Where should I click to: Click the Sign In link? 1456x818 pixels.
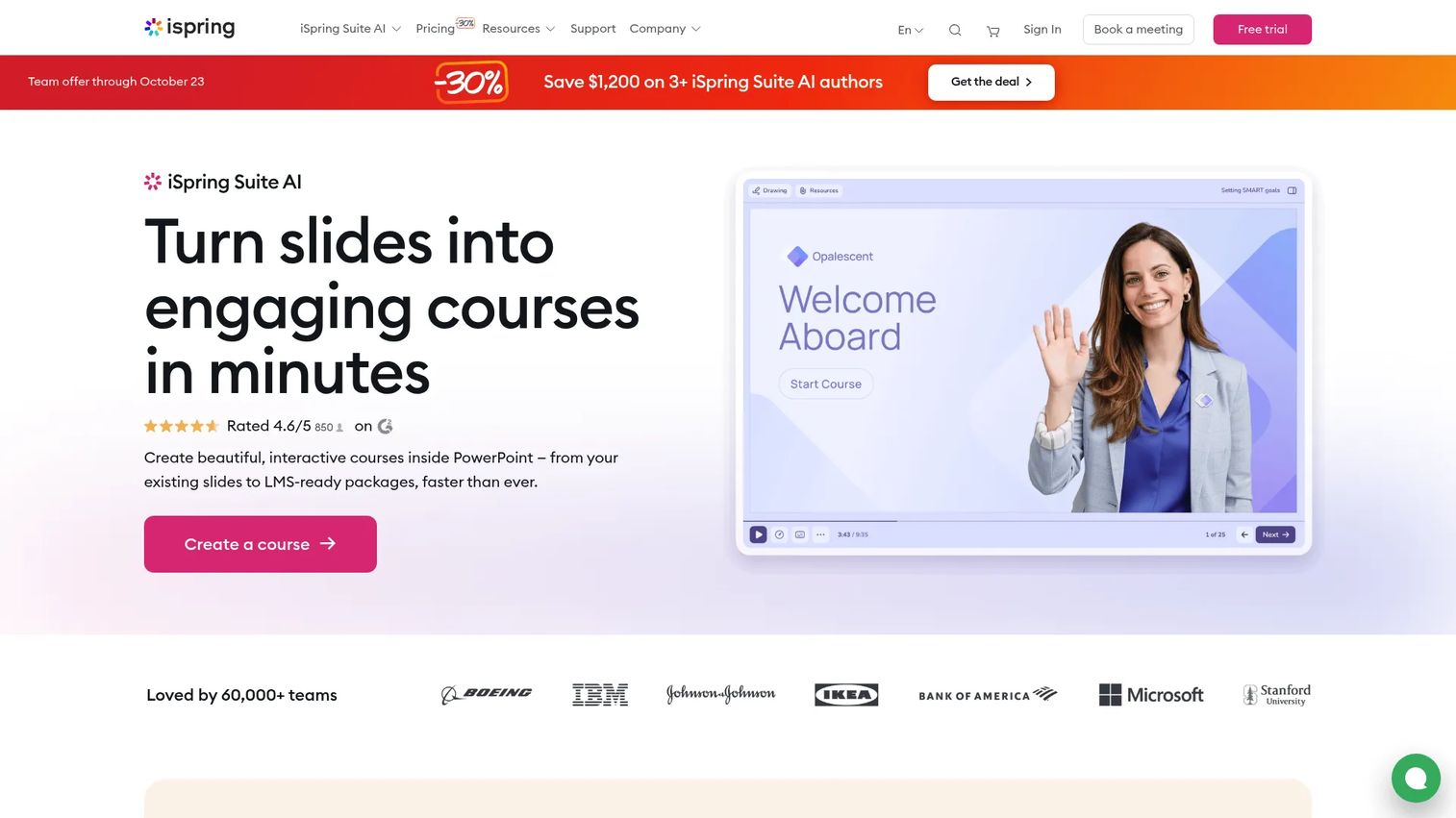coord(1042,29)
